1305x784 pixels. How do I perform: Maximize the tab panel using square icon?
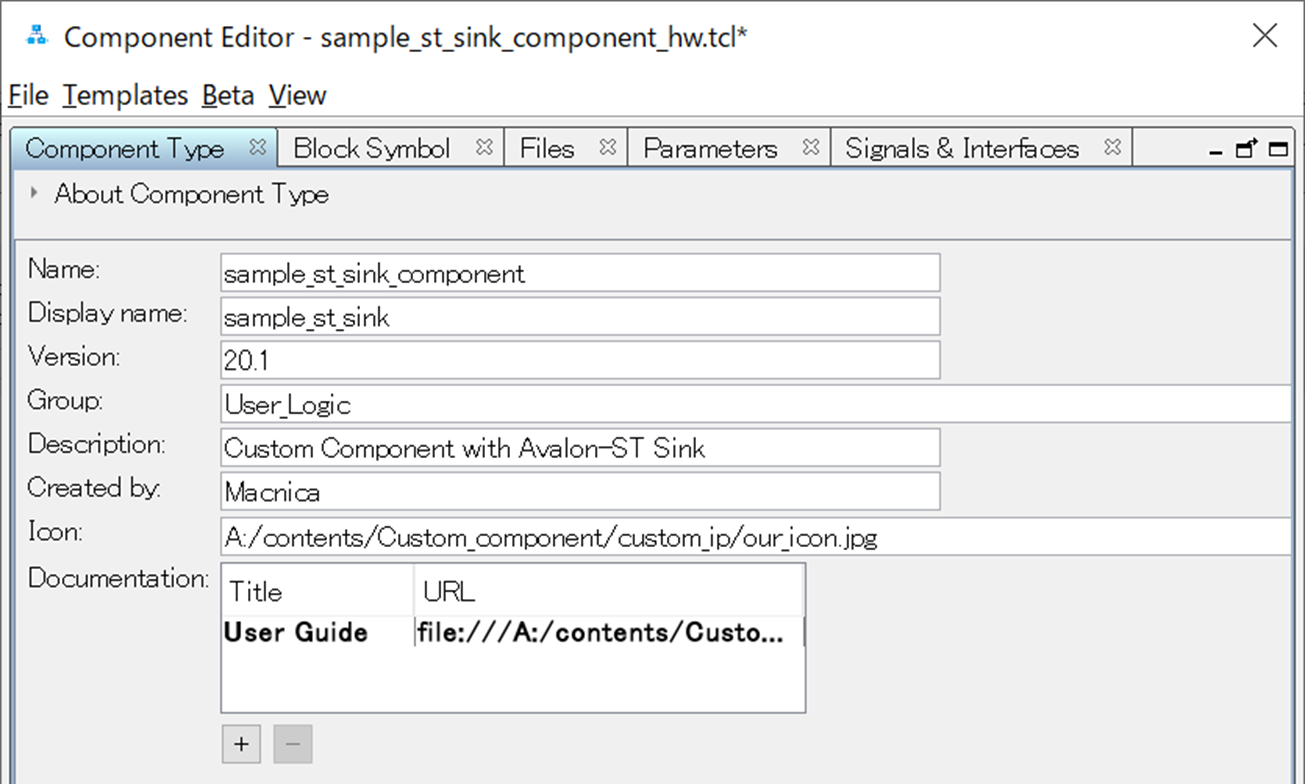[1278, 149]
